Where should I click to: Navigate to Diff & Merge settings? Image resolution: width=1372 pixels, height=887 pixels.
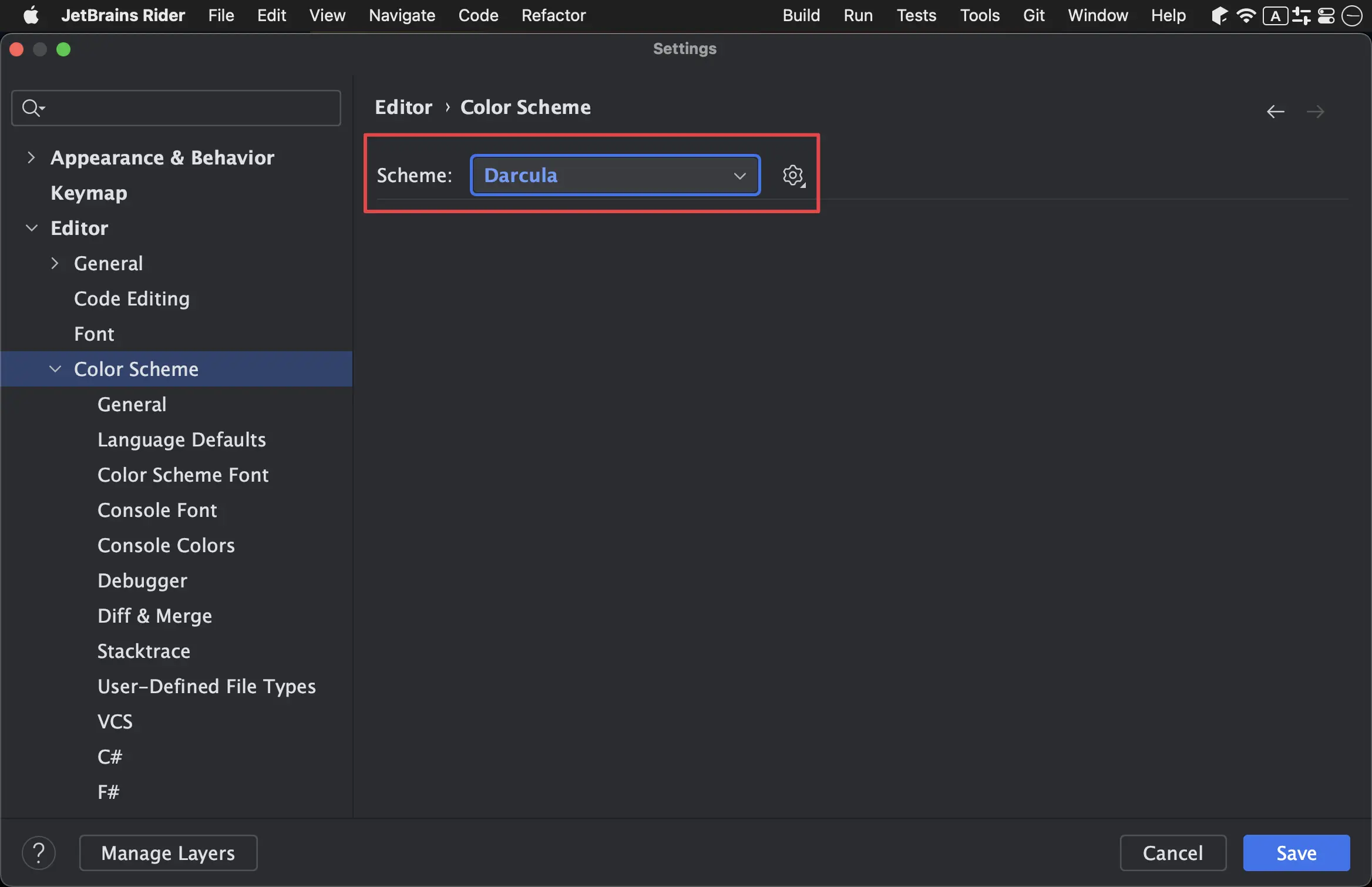(154, 614)
